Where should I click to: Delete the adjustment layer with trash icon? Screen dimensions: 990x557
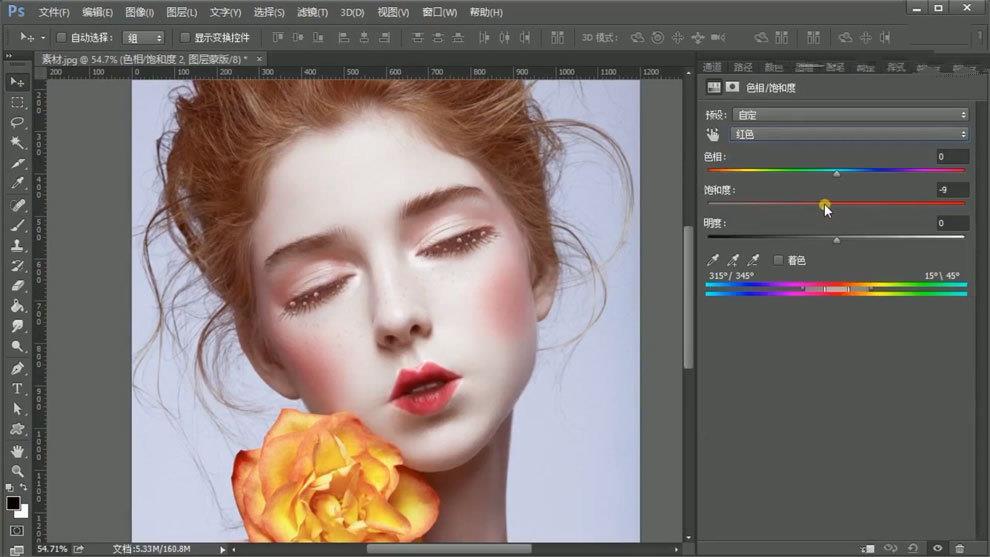(x=960, y=548)
